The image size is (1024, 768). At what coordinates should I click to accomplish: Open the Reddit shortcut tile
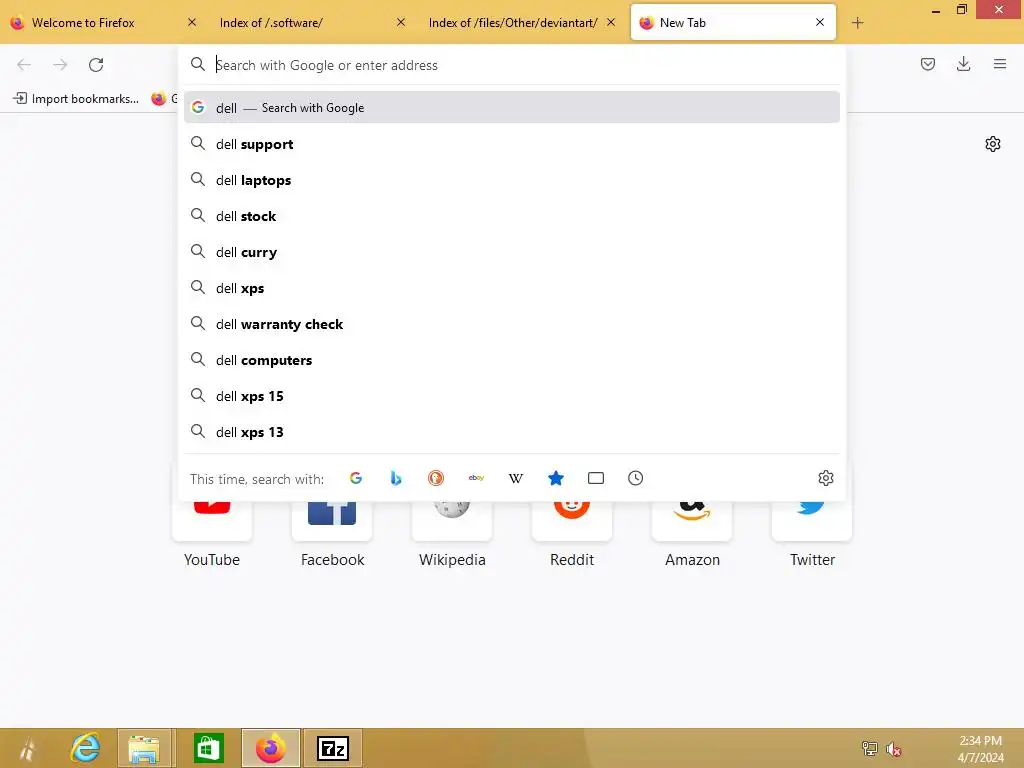[x=572, y=521]
